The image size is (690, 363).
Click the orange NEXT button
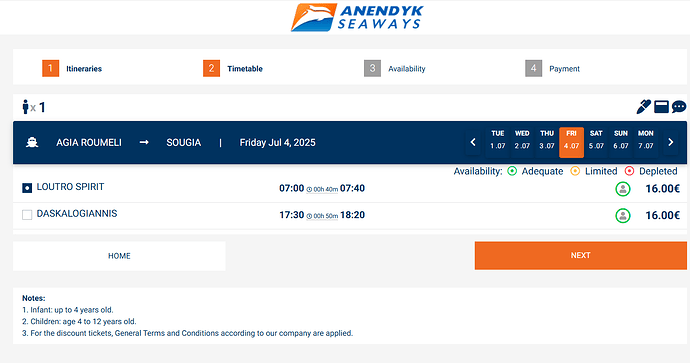pyautogui.click(x=580, y=255)
